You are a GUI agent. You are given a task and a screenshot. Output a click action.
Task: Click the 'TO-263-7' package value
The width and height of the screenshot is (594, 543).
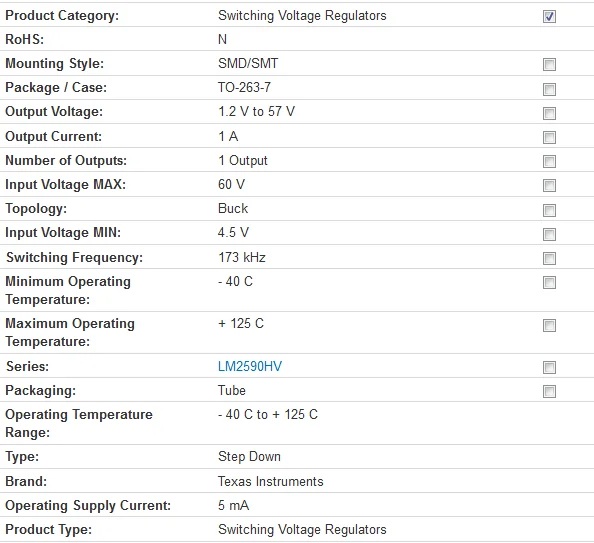pos(244,88)
